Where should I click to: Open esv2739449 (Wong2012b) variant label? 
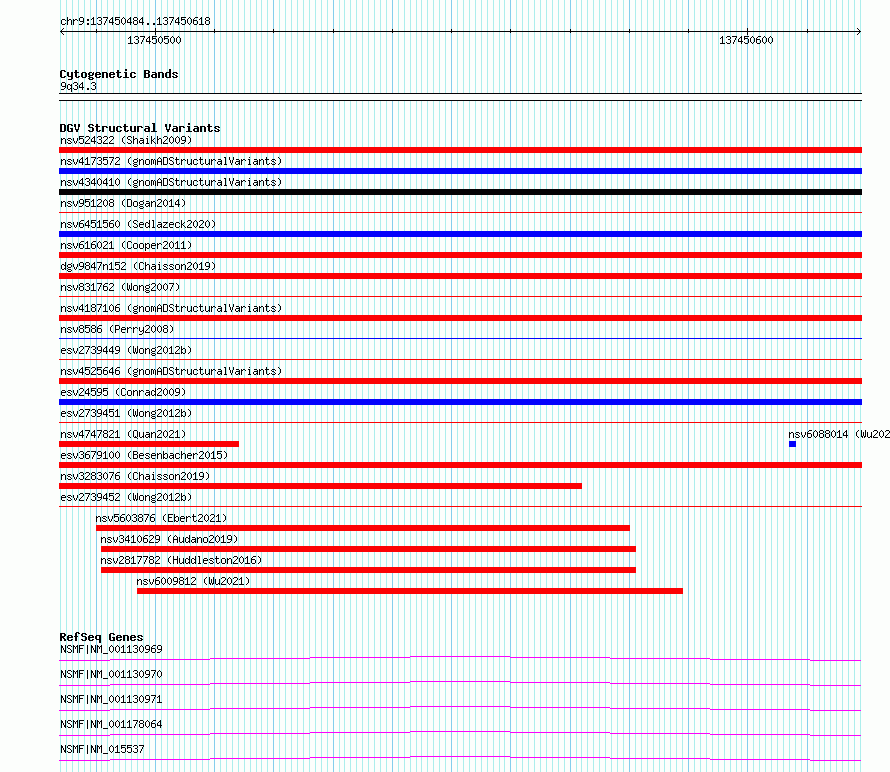(126, 350)
